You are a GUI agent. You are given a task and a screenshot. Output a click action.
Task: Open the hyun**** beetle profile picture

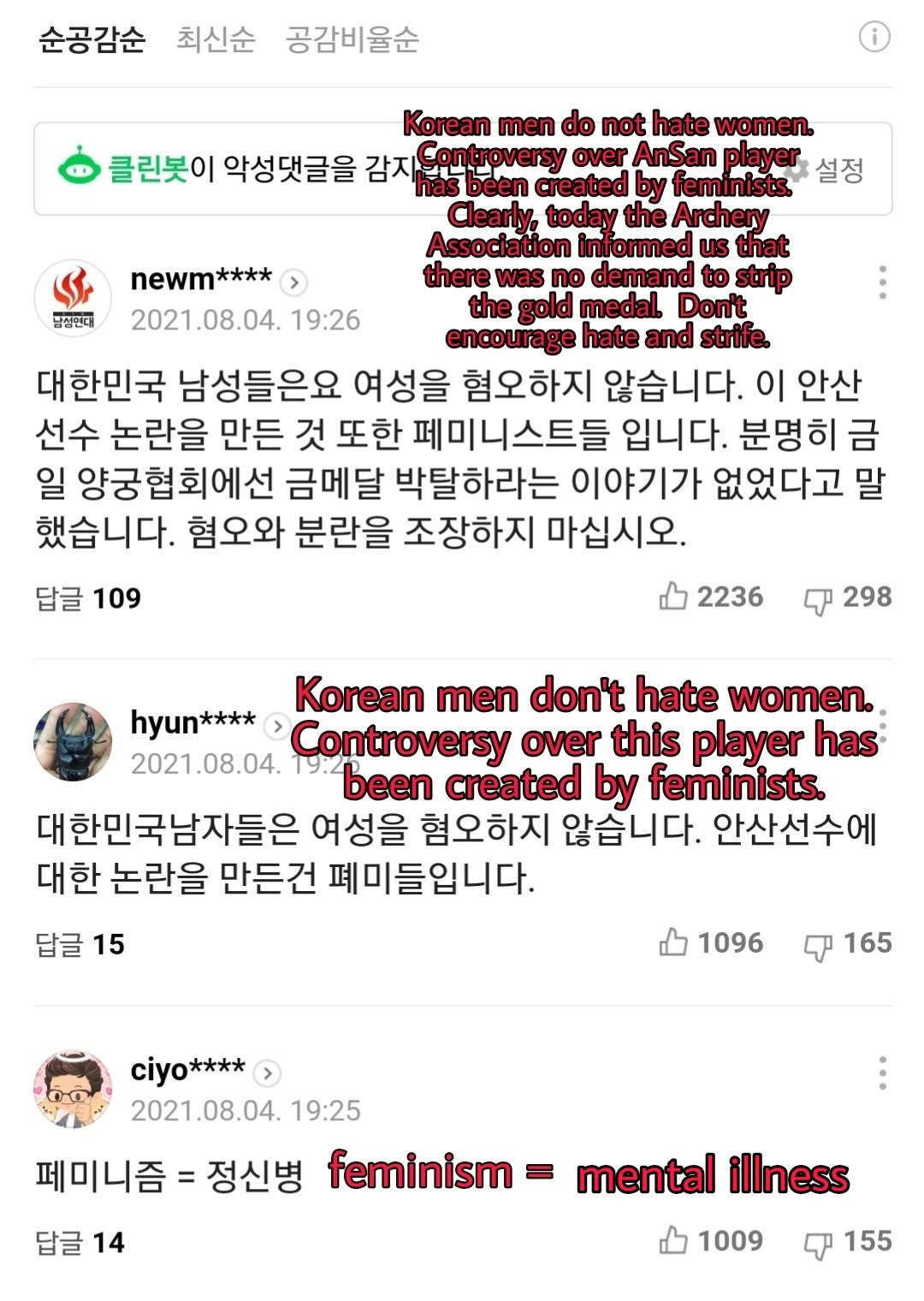coord(73,742)
